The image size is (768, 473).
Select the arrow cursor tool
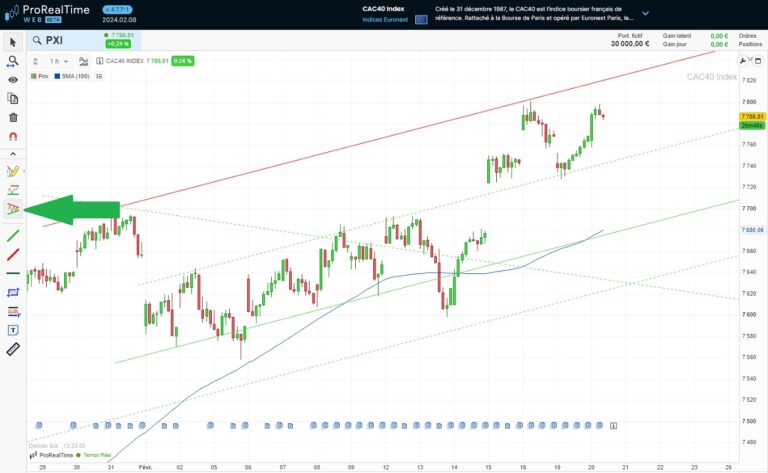(x=13, y=42)
